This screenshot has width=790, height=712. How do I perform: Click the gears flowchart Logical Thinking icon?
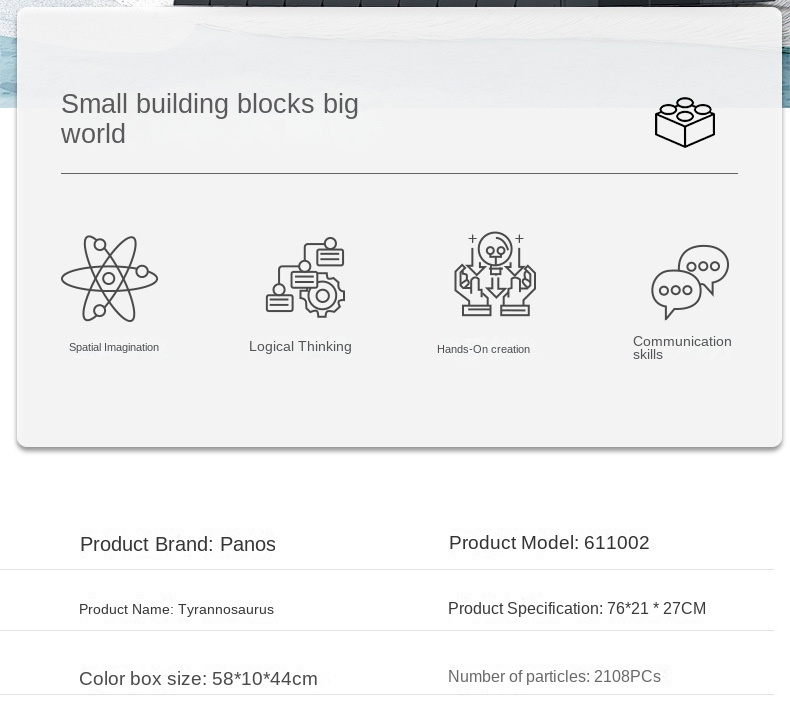306,278
